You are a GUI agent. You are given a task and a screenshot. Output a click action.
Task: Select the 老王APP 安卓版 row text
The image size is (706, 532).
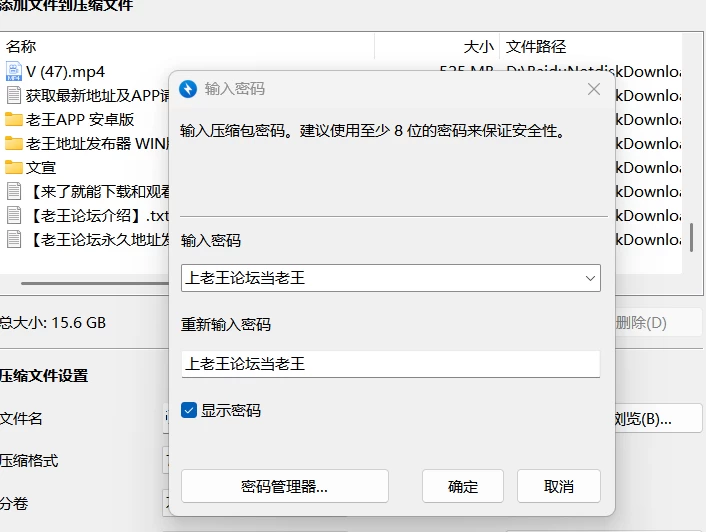pyautogui.click(x=80, y=119)
